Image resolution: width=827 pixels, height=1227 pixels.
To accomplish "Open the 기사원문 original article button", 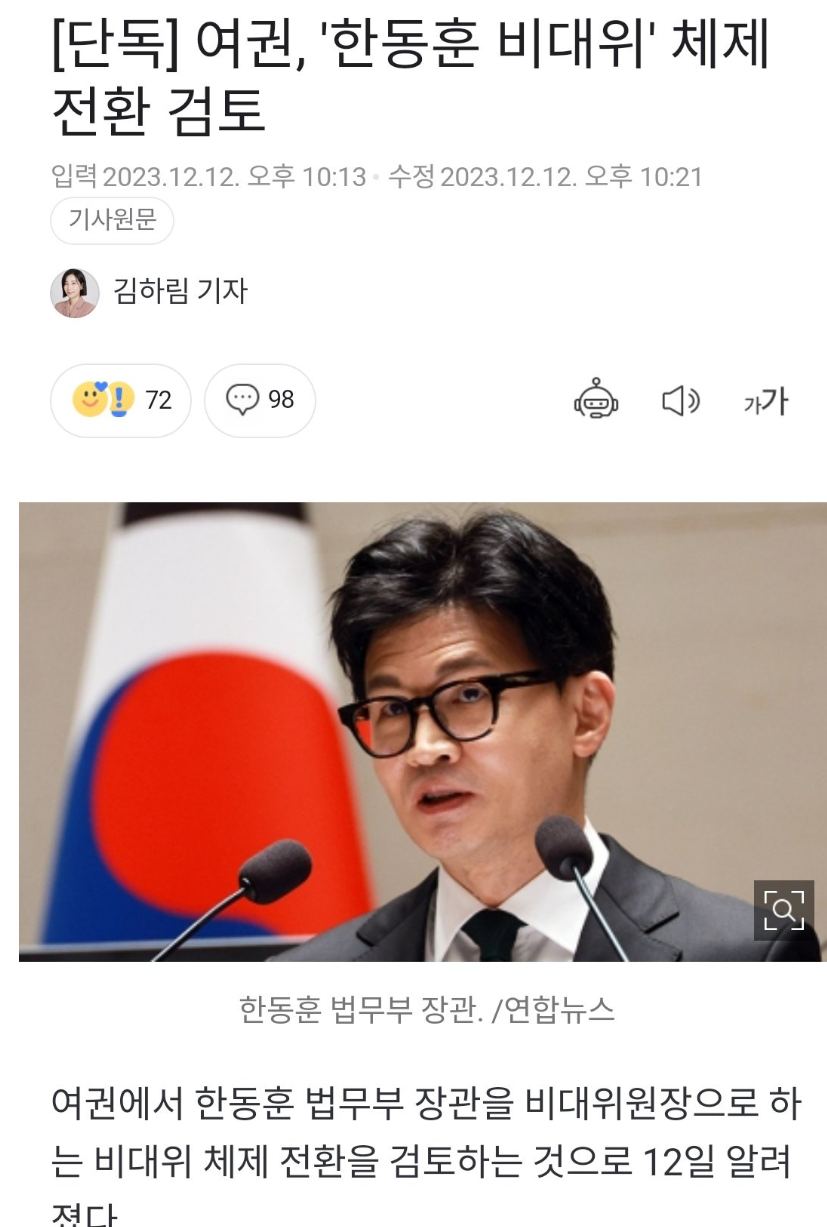I will 112,221.
